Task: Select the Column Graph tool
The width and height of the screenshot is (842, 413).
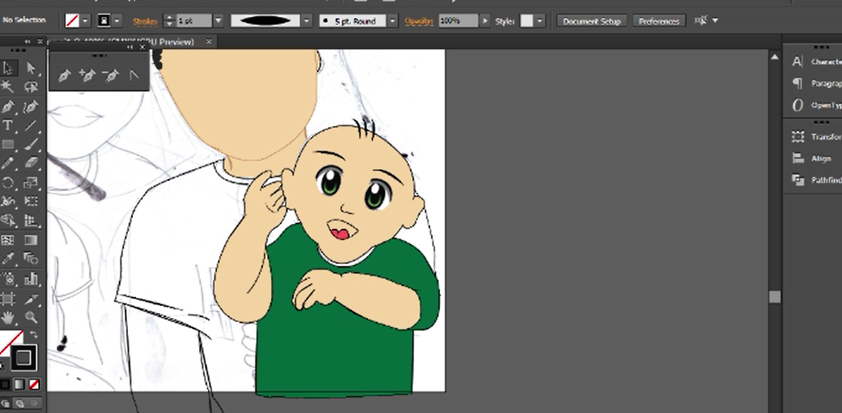Action: click(x=31, y=278)
